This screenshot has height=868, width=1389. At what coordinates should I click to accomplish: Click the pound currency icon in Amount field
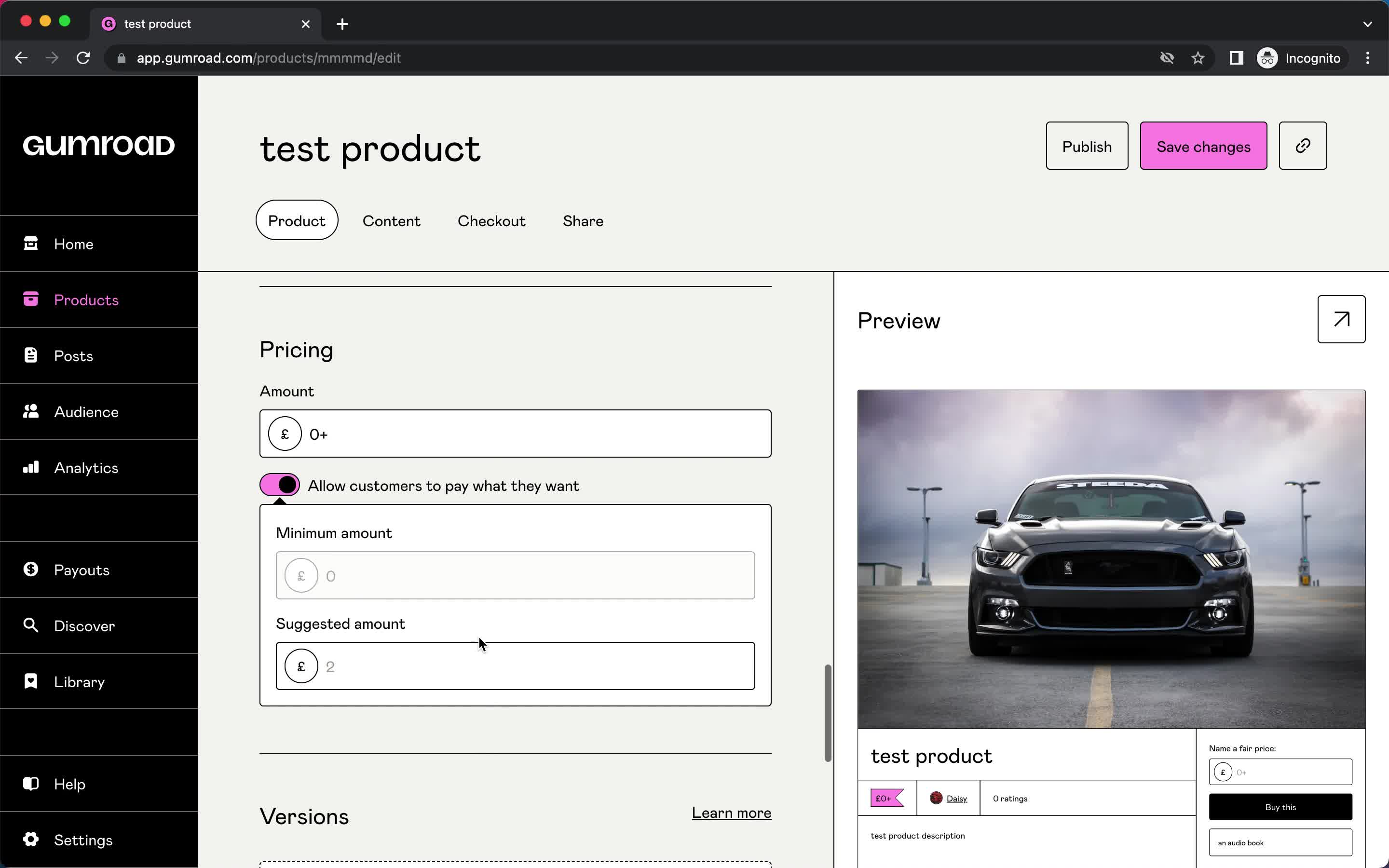click(x=285, y=434)
